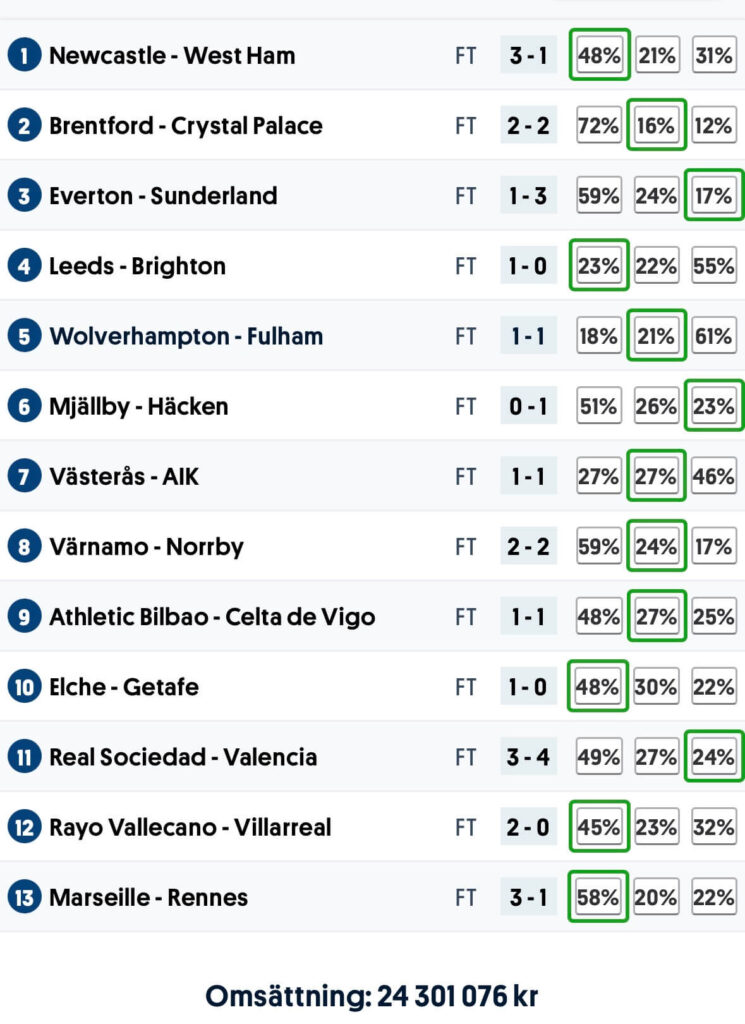Select the 30% draw box for Elche match
The image size is (745, 1024).
pyautogui.click(x=656, y=686)
